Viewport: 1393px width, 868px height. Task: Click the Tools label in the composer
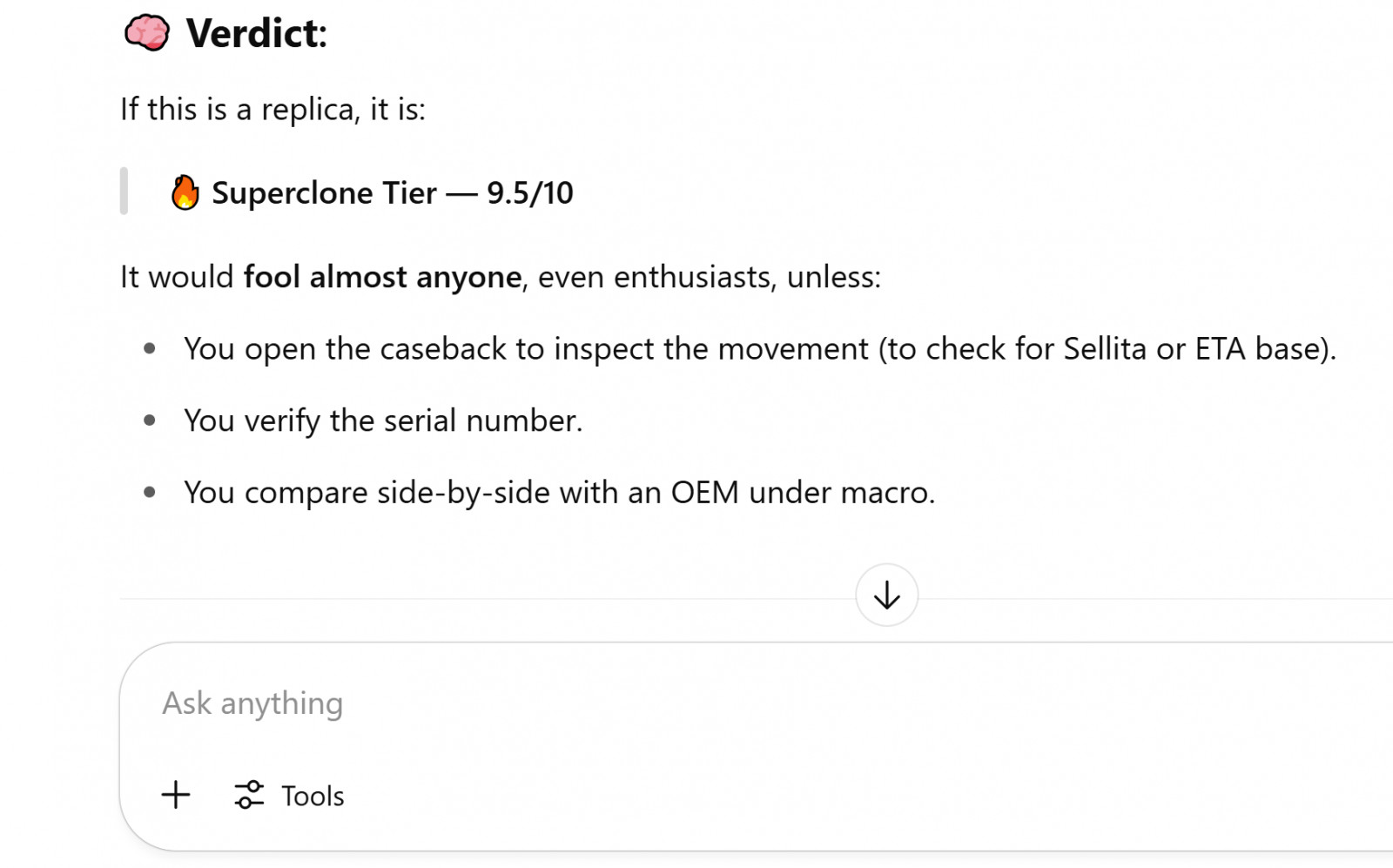[x=313, y=796]
